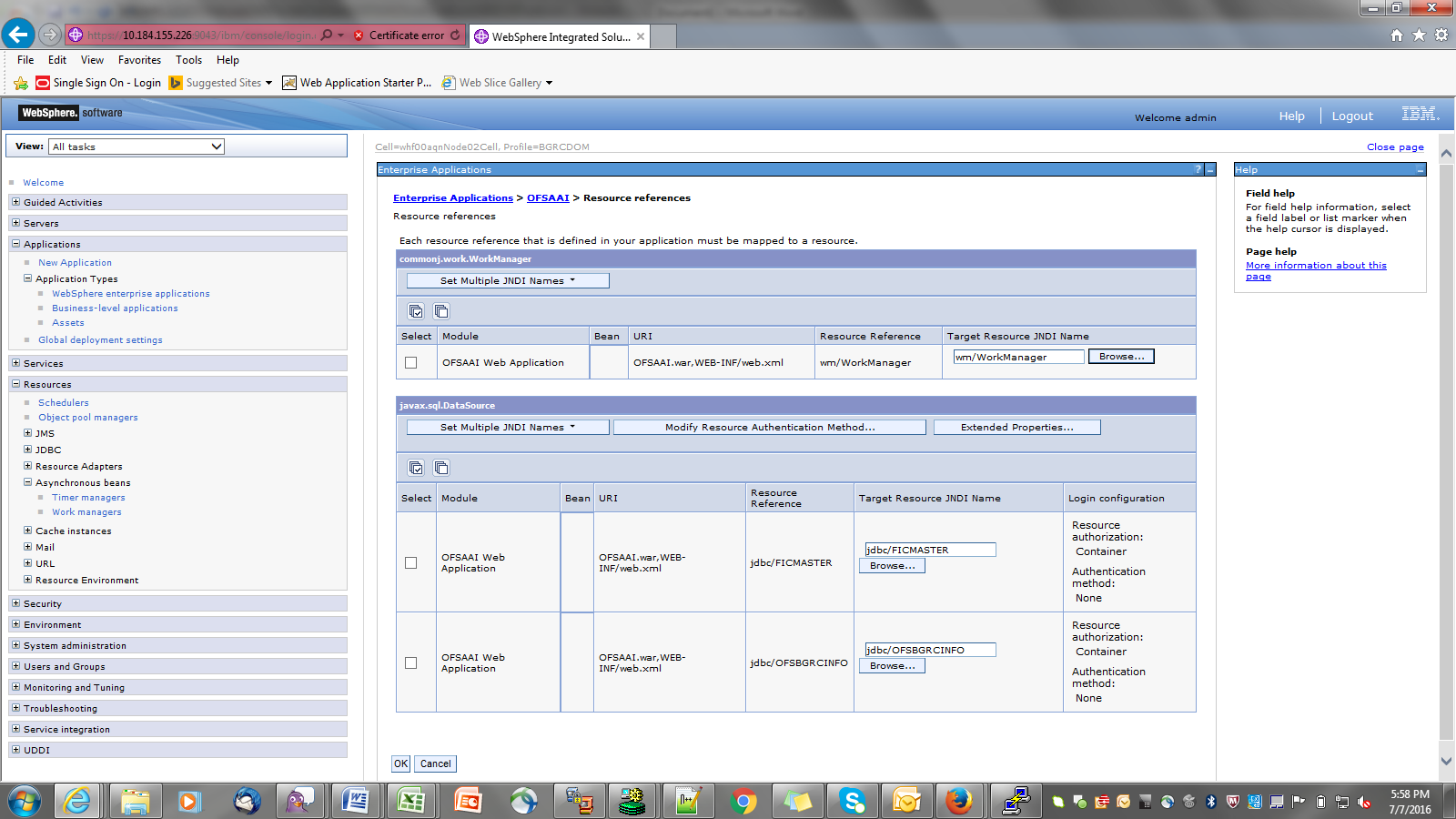Image resolution: width=1456 pixels, height=819 pixels.
Task: Click deselect-all icon in DataSource section
Action: [x=441, y=468]
